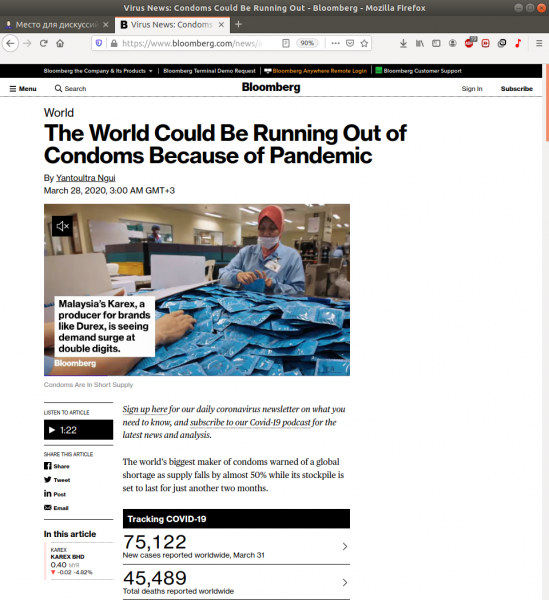Open the red adblock extension icon
The height and width of the screenshot is (600, 549).
point(470,43)
